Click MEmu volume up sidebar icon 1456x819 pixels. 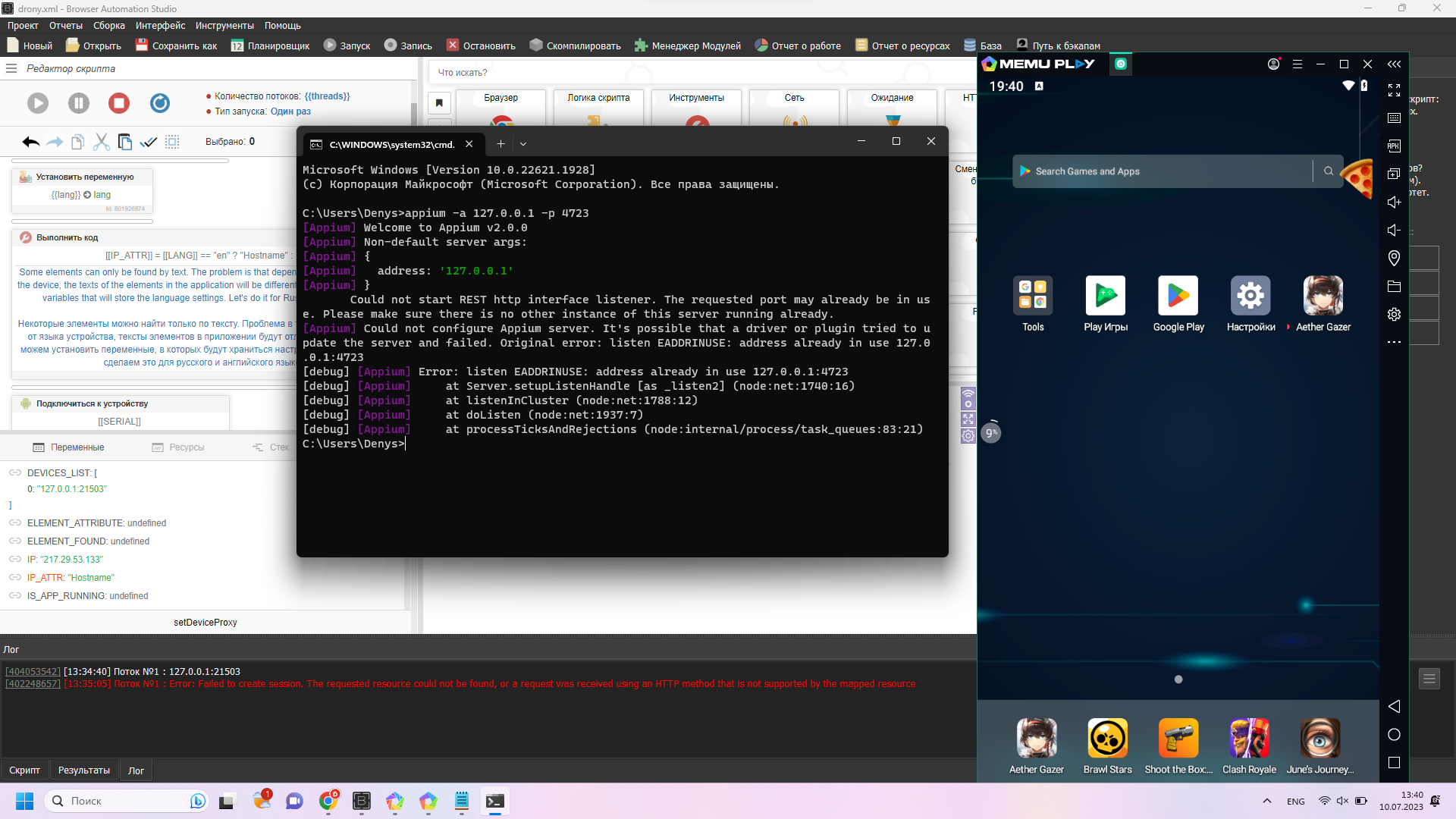click(1394, 202)
